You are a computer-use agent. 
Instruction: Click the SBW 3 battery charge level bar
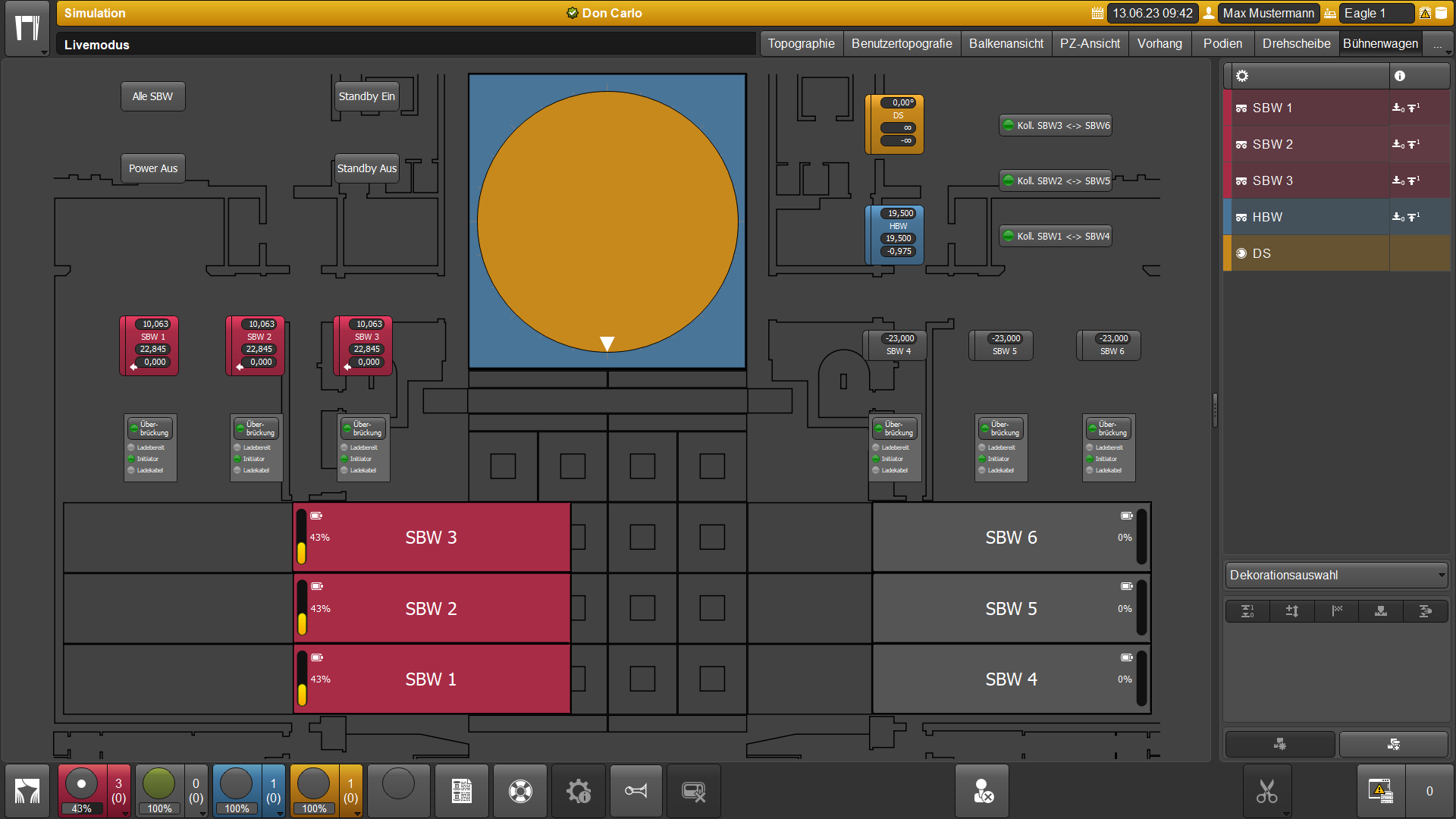(x=302, y=538)
